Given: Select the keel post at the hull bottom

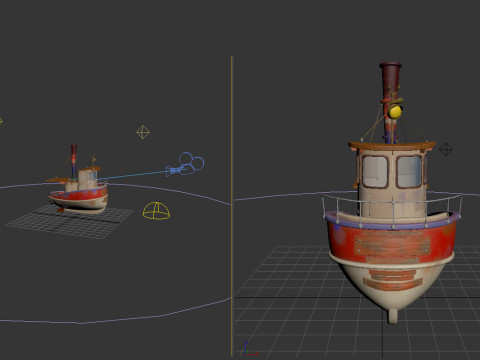Looking at the screenshot, I should (393, 316).
